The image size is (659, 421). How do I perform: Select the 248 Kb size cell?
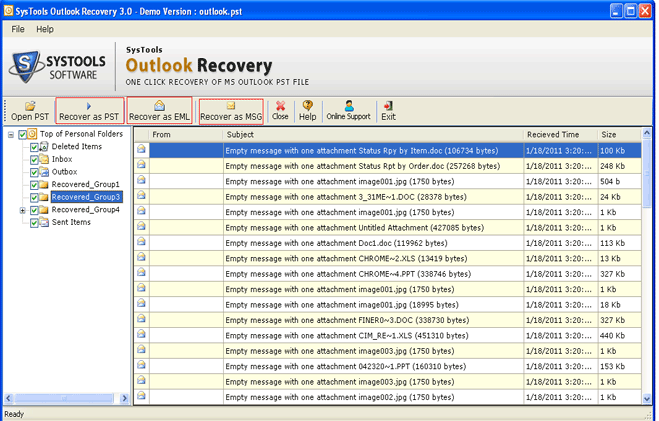(x=619, y=166)
